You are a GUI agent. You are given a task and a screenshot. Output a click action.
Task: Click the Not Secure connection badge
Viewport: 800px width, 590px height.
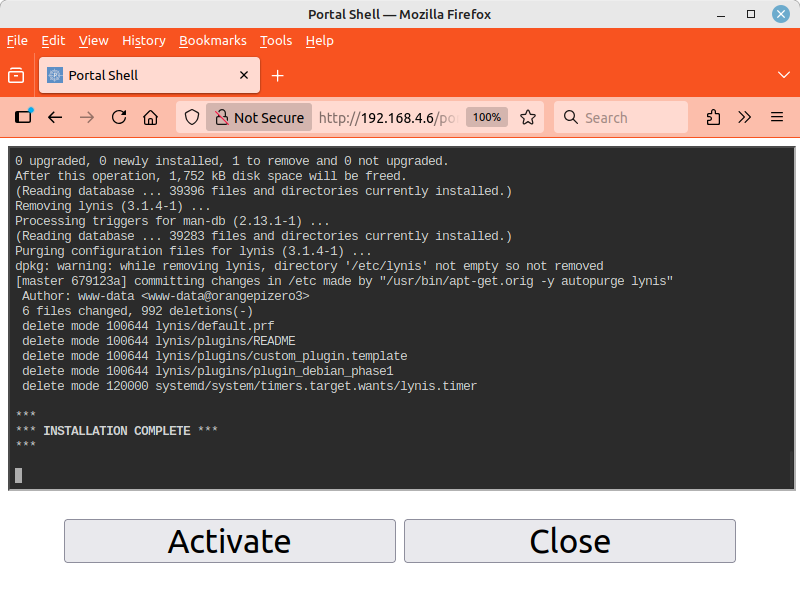[259, 117]
